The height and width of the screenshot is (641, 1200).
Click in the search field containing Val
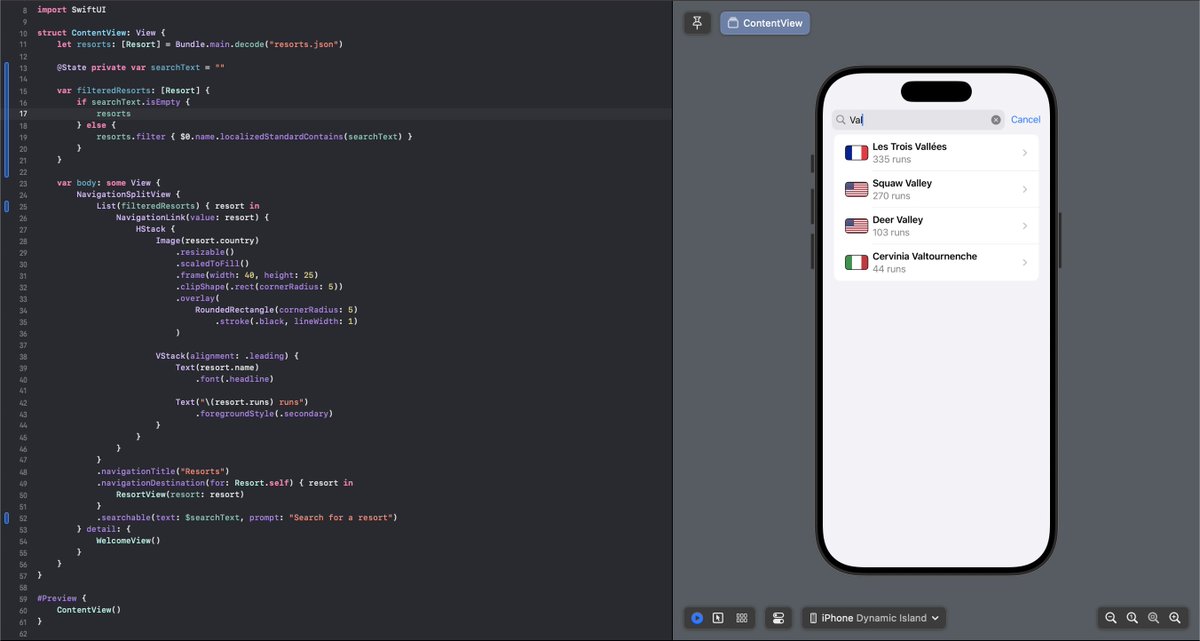tap(918, 120)
